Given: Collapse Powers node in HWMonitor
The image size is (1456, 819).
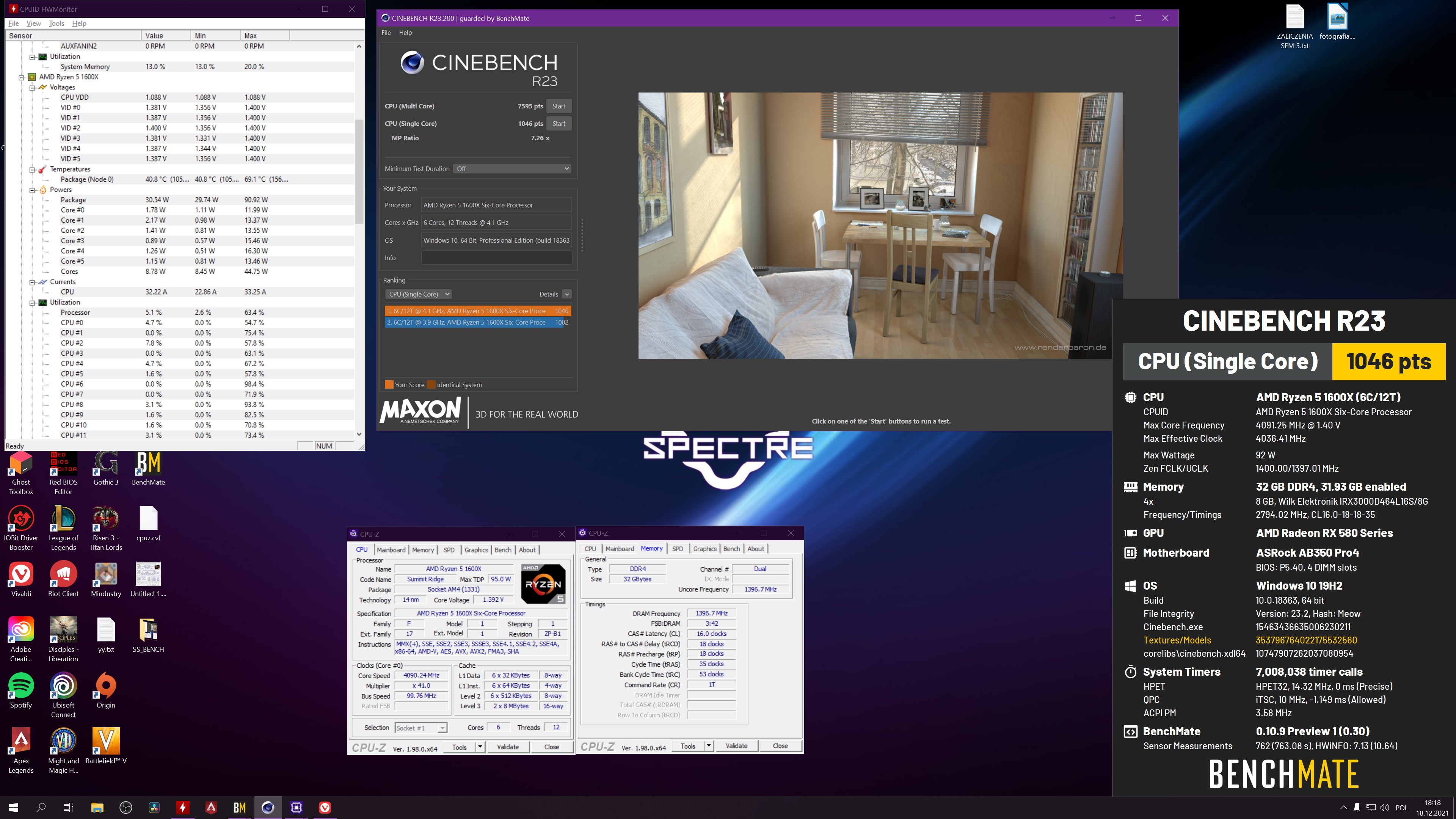Looking at the screenshot, I should coord(32,190).
